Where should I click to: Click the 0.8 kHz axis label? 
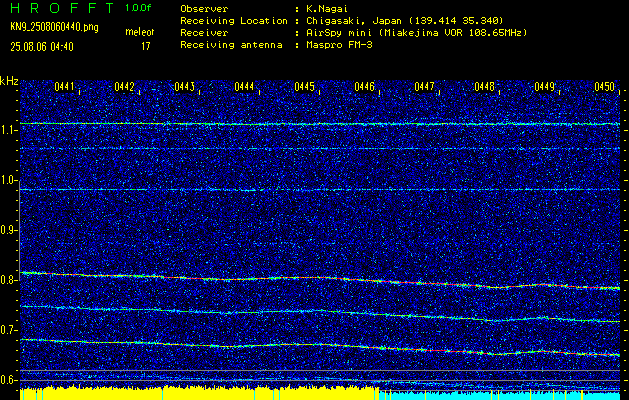7,280
